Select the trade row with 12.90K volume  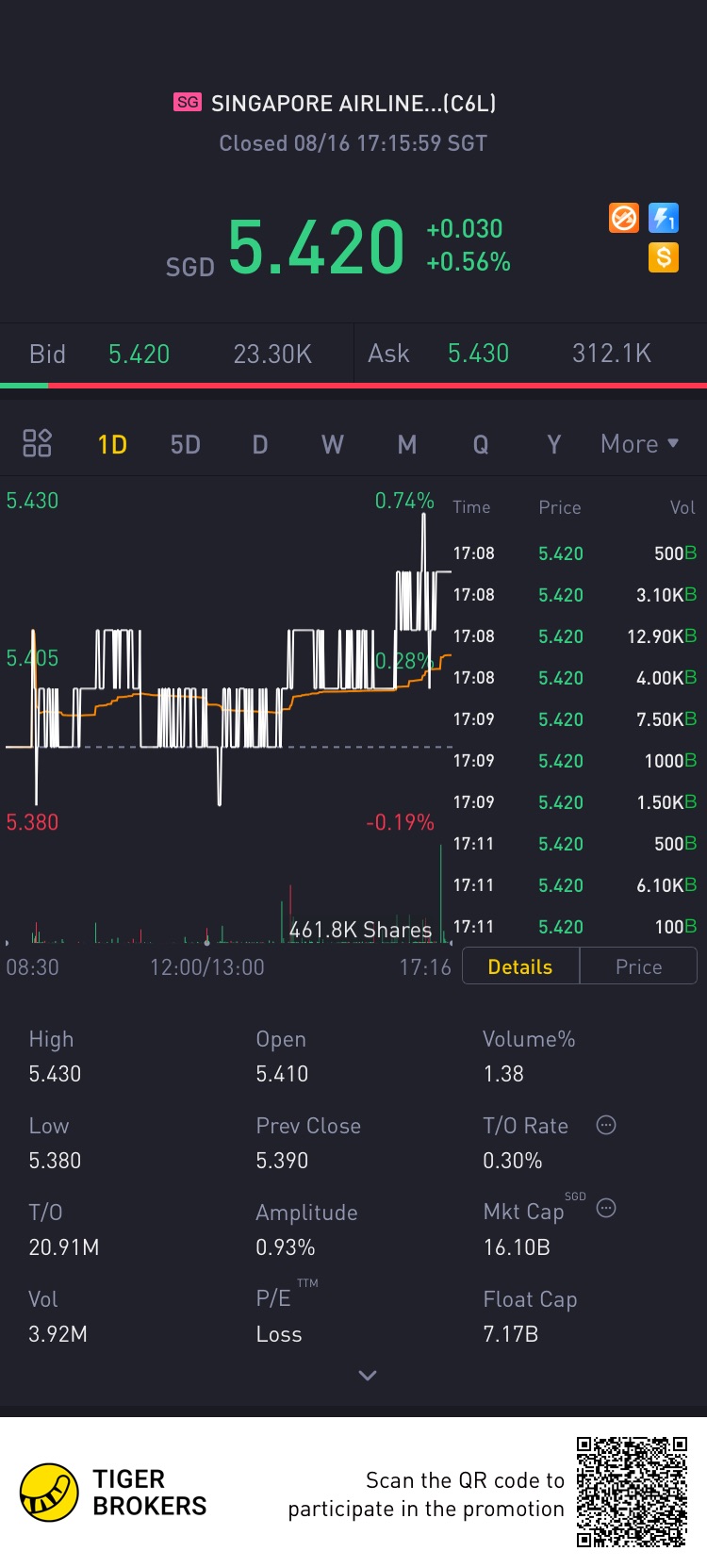click(x=575, y=636)
